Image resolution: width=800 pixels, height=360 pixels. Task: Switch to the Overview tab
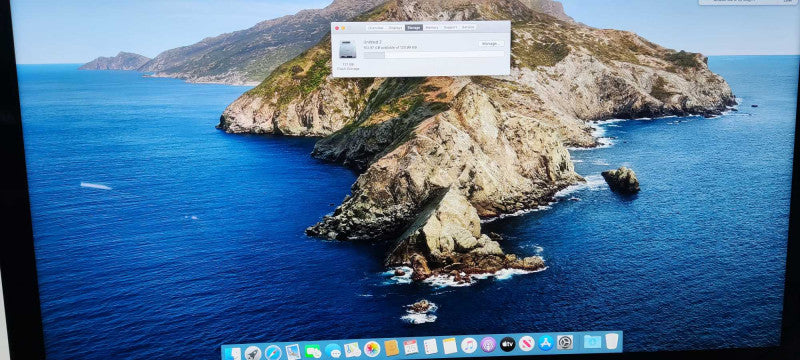[376, 28]
